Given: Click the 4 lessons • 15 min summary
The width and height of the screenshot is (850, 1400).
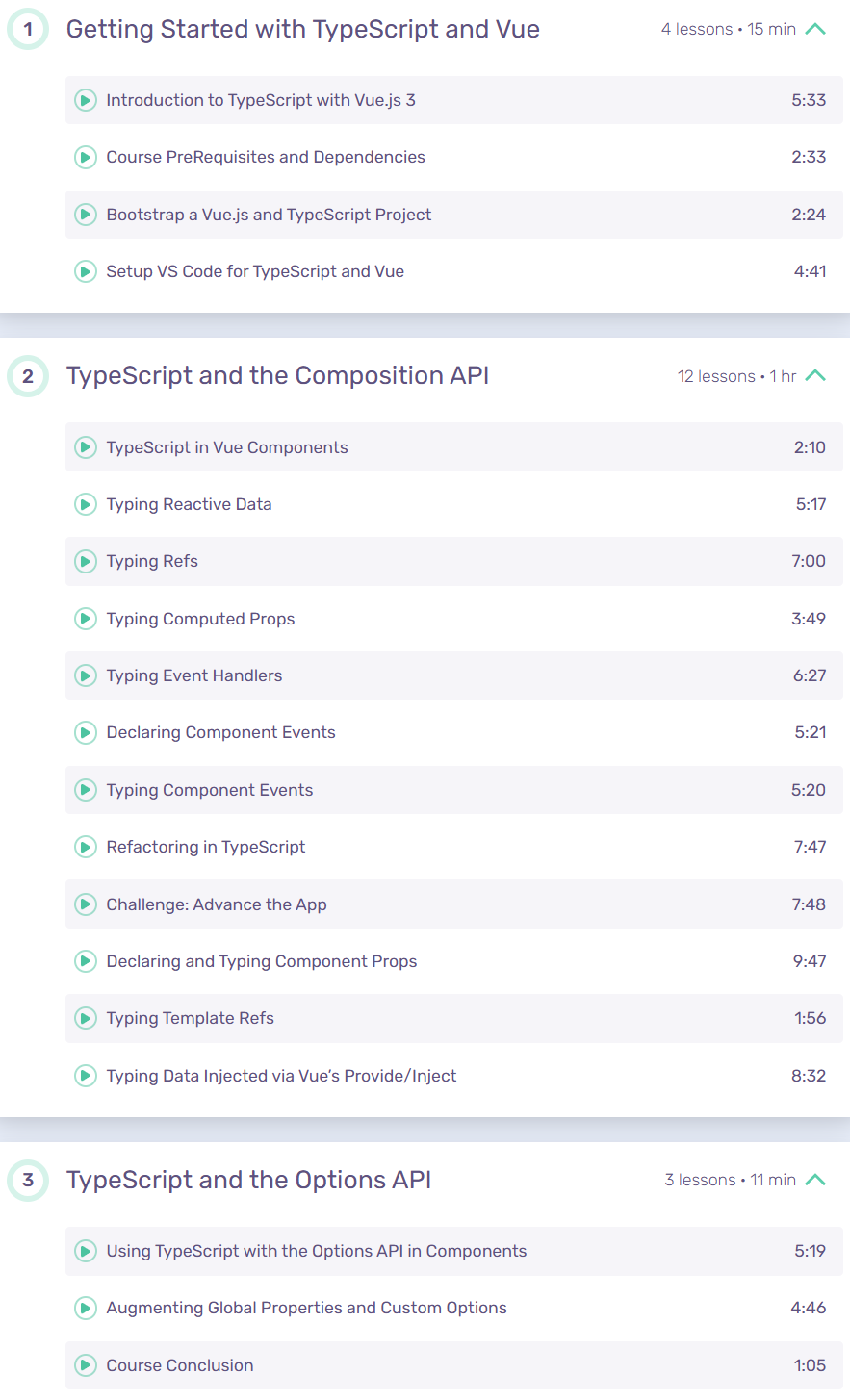Looking at the screenshot, I should [x=729, y=29].
